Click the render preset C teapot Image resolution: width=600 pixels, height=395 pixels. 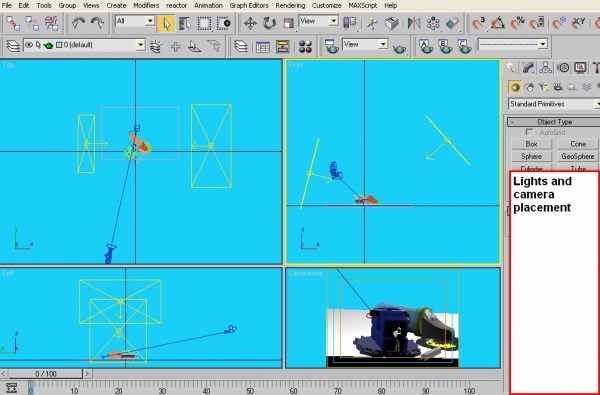click(464, 46)
